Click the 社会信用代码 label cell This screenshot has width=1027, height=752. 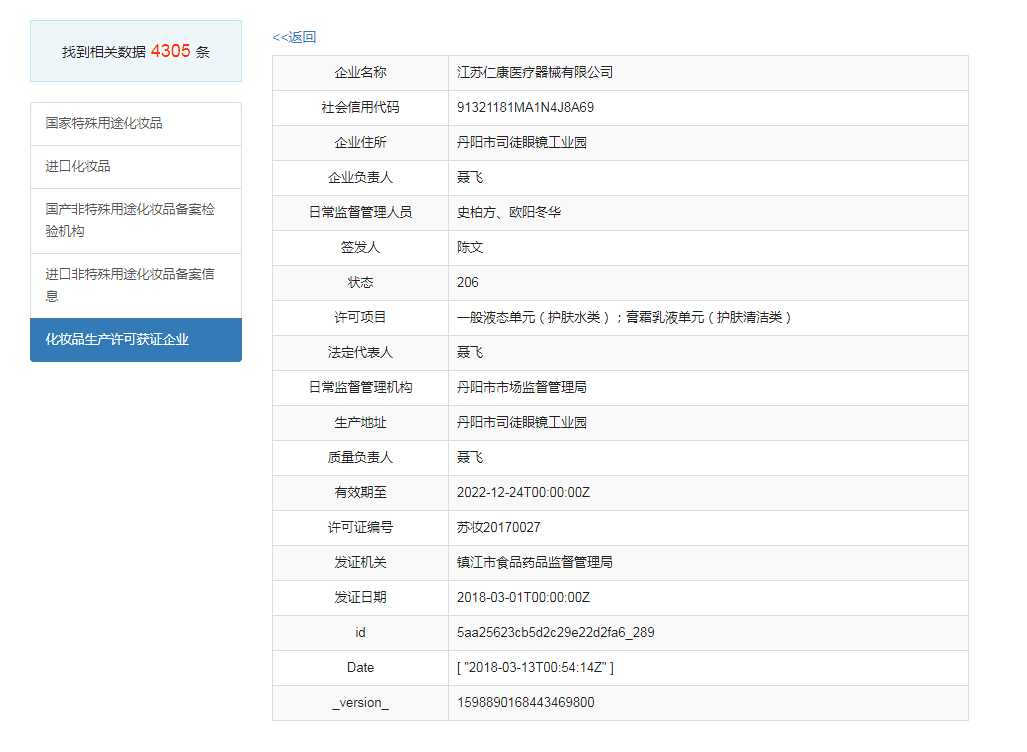(360, 107)
